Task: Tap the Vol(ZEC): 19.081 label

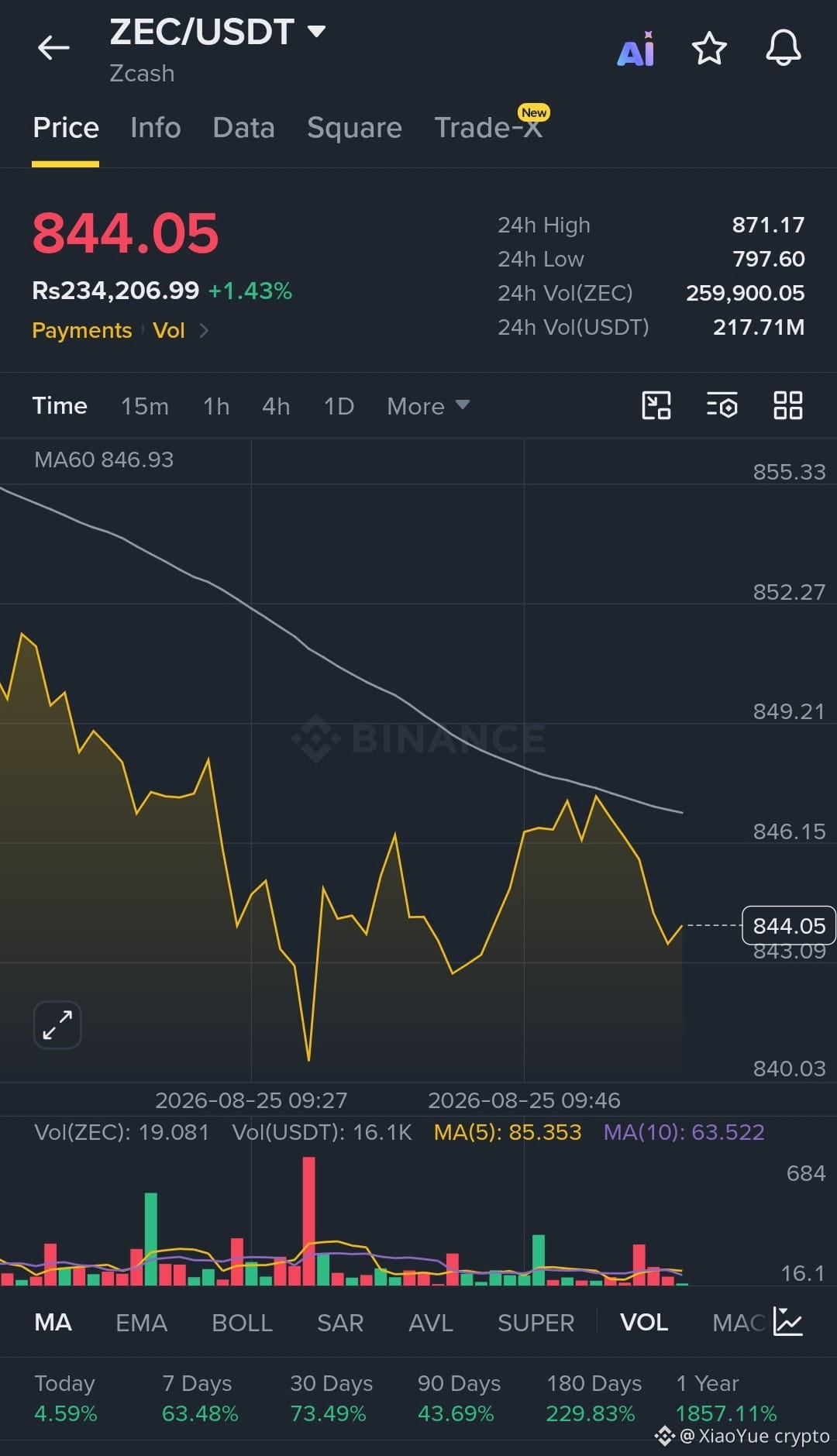Action: (x=122, y=1132)
